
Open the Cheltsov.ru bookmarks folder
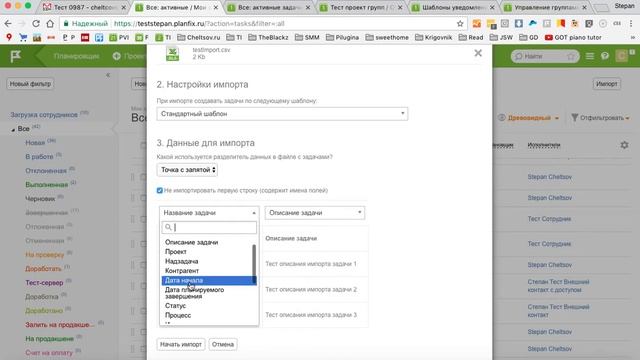pyautogui.click(x=199, y=38)
